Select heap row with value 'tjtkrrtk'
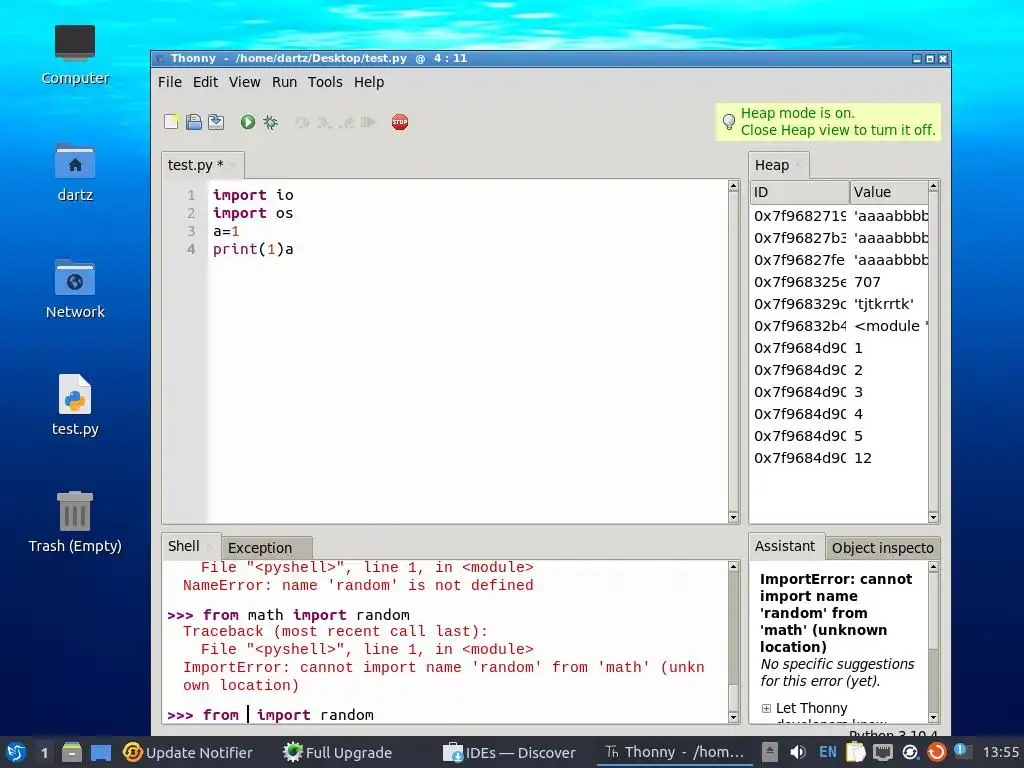Screen dimensions: 1024x768 [x=839, y=304]
